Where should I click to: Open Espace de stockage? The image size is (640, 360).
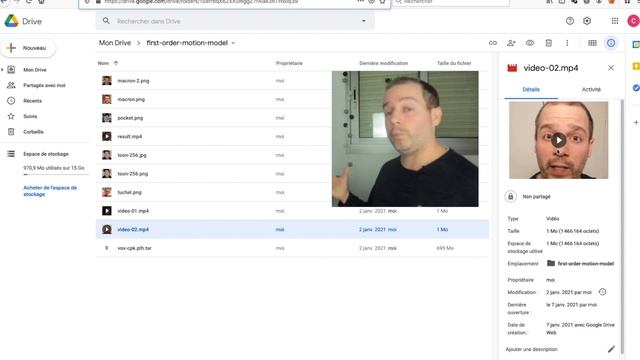click(x=46, y=154)
